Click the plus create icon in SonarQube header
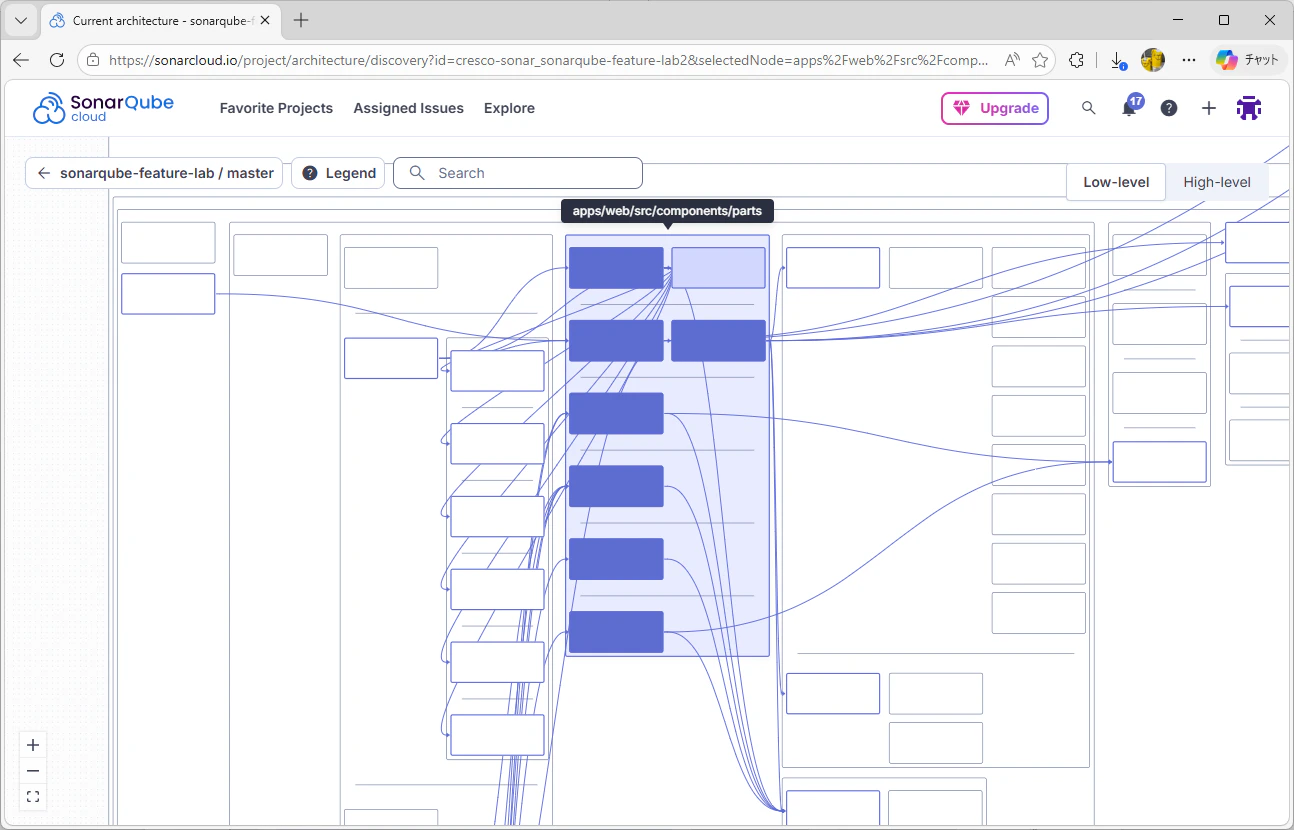The width and height of the screenshot is (1294, 830). (1209, 108)
